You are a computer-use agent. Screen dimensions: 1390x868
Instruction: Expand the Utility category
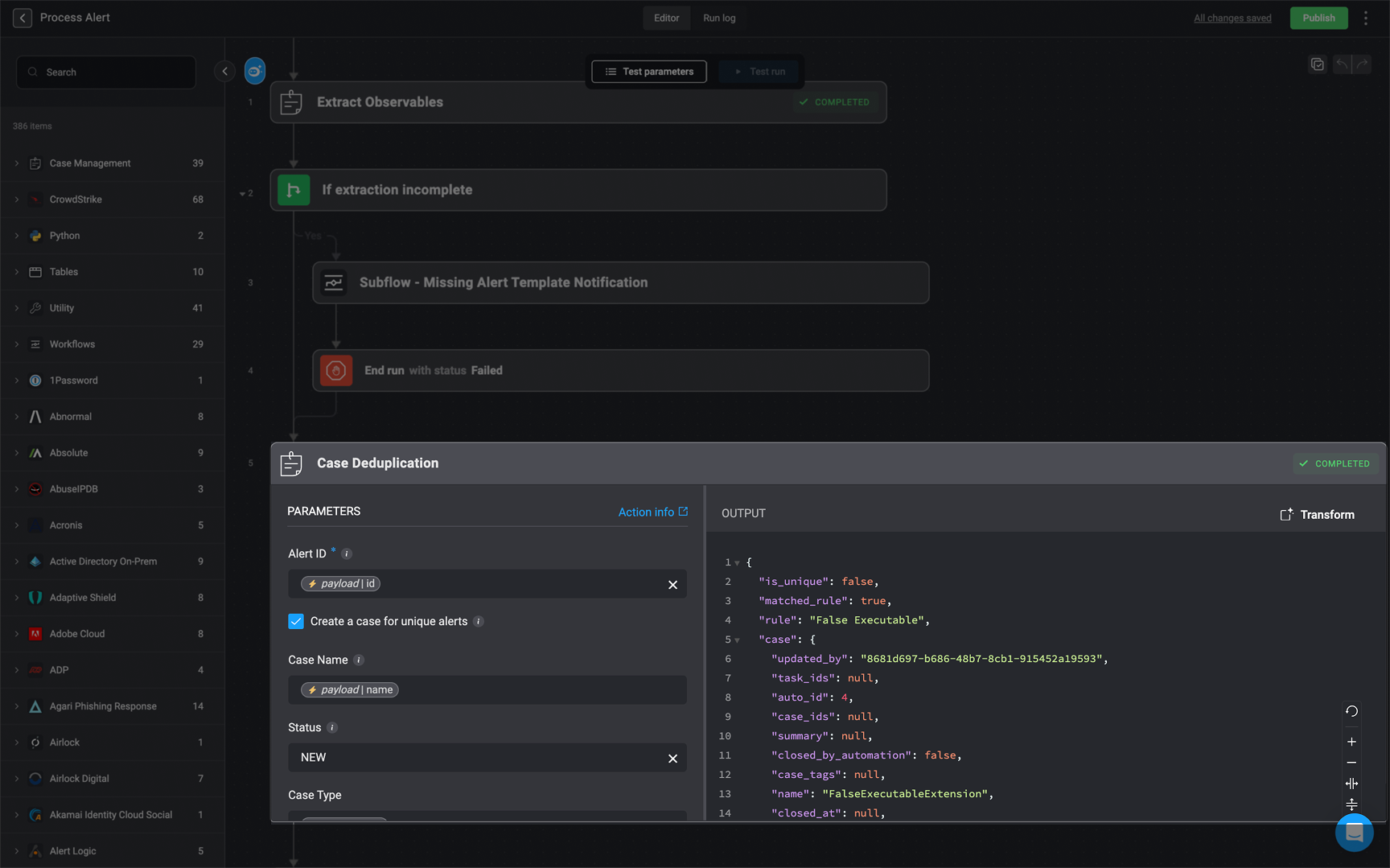click(16, 308)
